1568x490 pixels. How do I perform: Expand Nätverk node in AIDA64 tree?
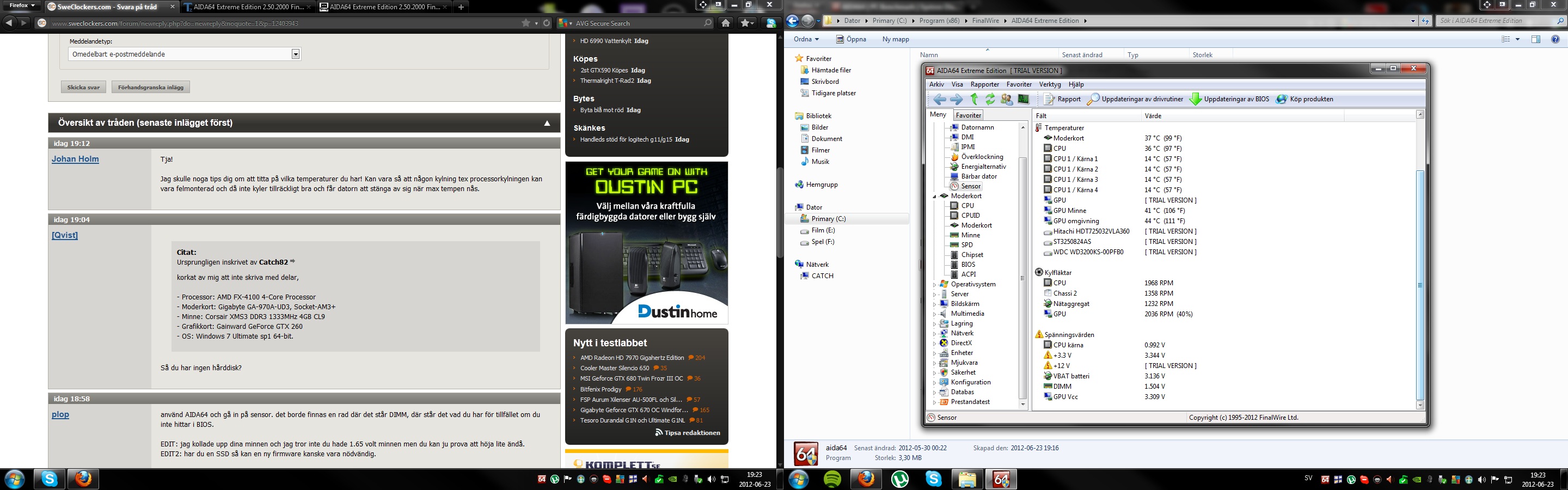[x=935, y=333]
